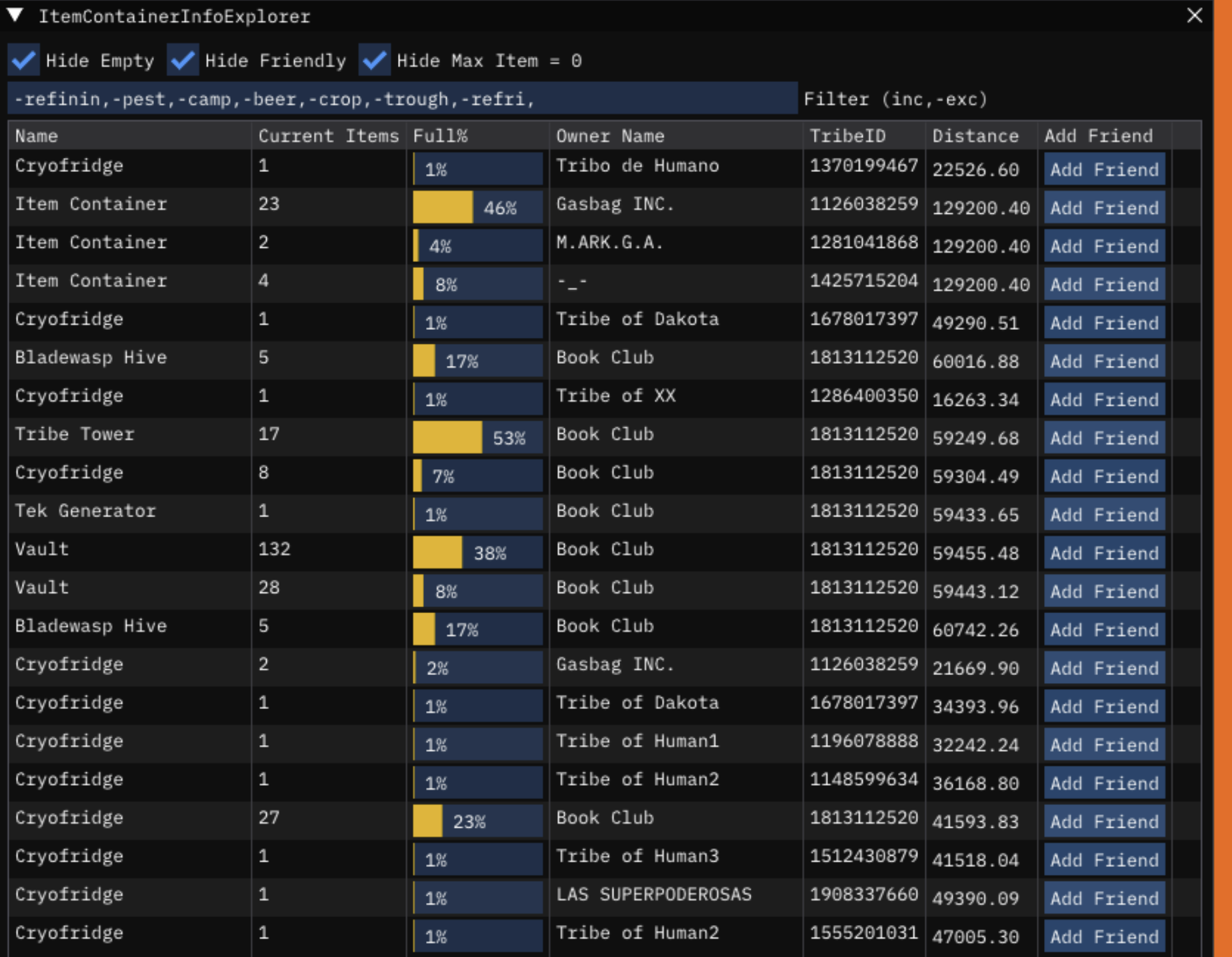Select owner cell Tribe of XX

pyautogui.click(x=616, y=395)
